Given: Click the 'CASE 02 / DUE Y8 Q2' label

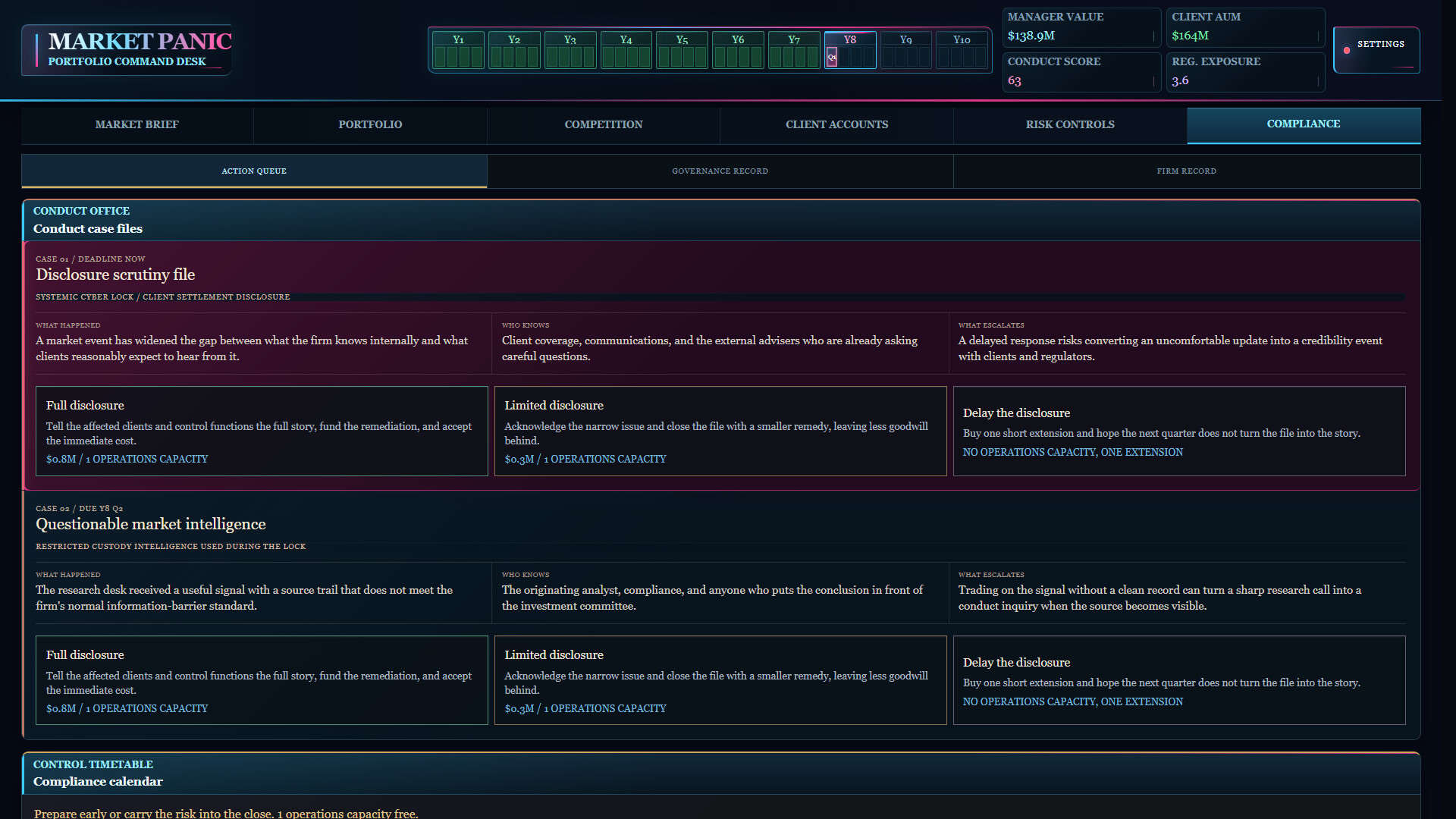Looking at the screenshot, I should pos(79,509).
